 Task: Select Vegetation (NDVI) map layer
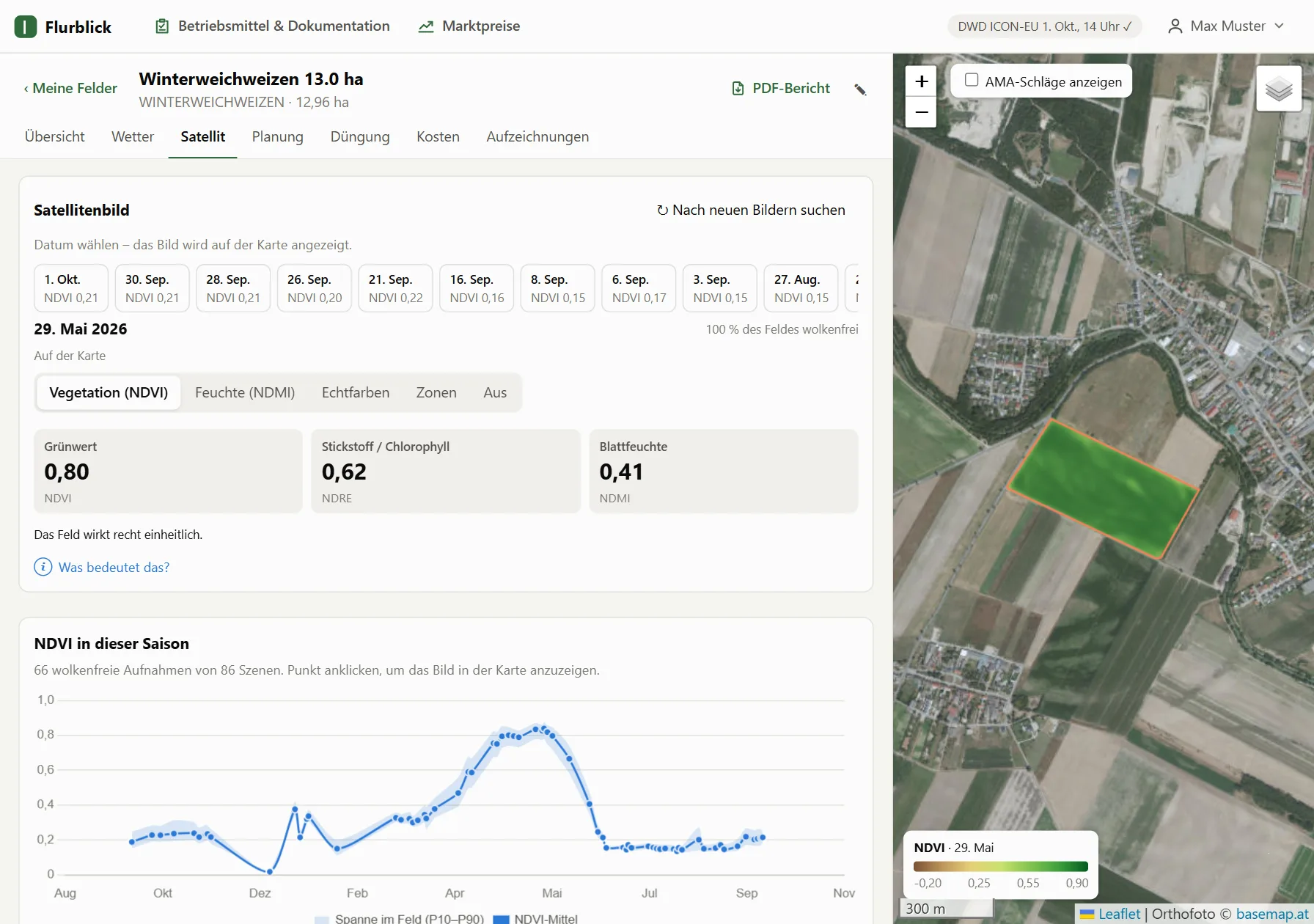[109, 392]
